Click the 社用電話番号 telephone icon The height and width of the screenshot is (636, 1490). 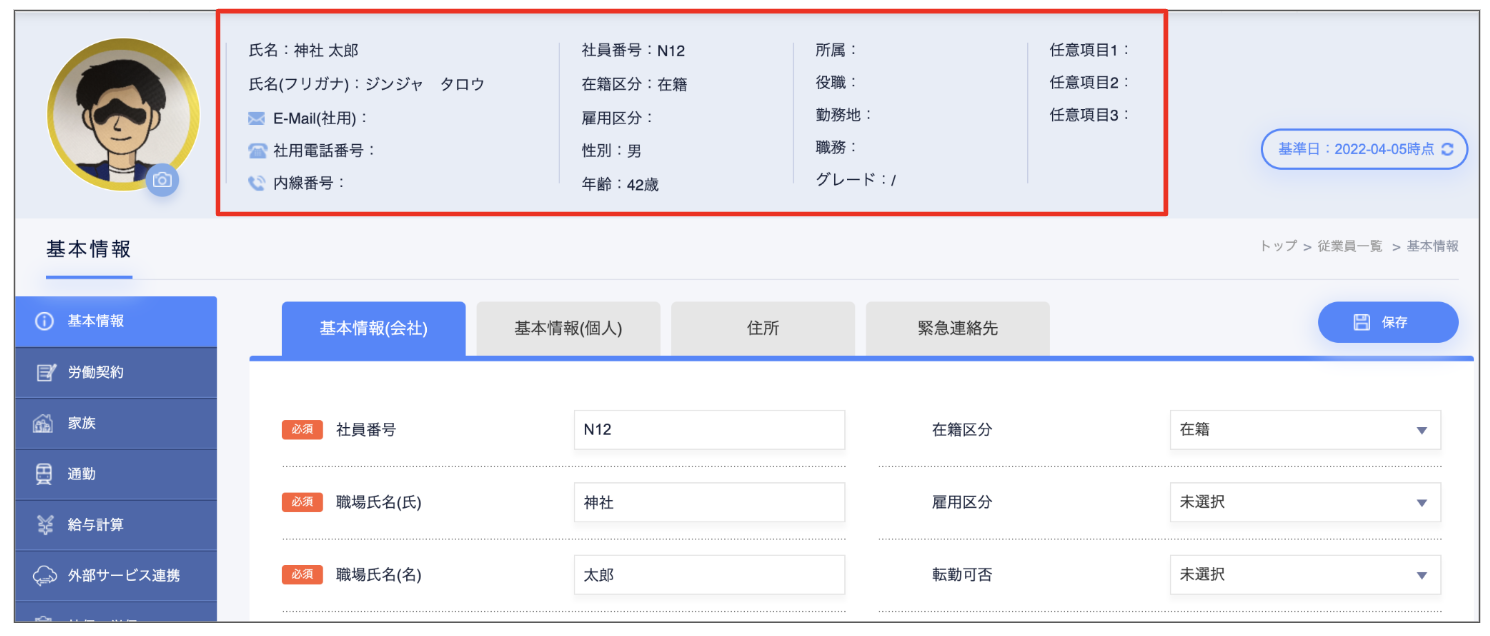click(x=257, y=151)
